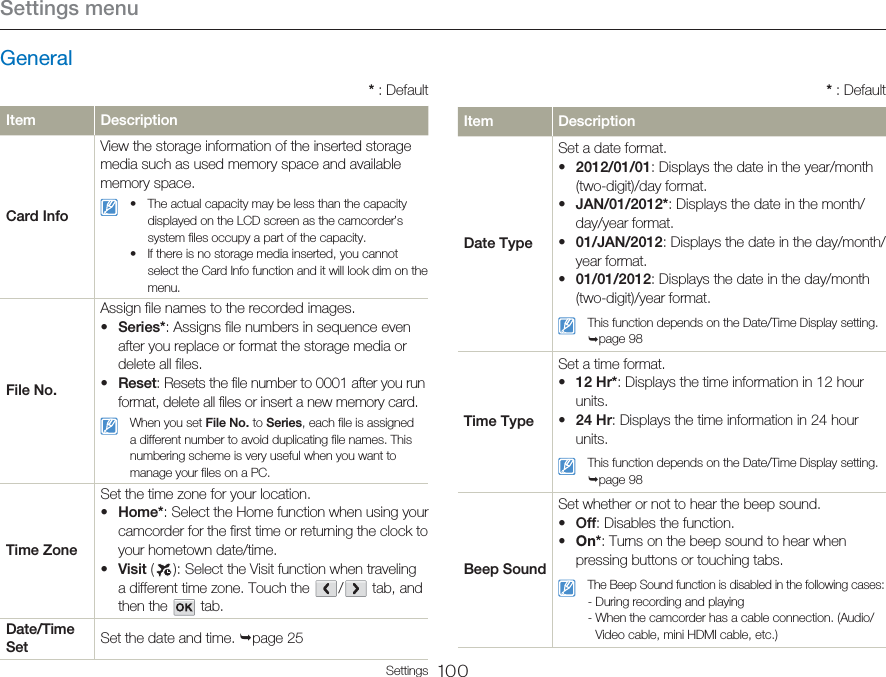Viewport: 886px width, 677px height.
Task: Click the Off beep sound option
Action: [x=585, y=523]
